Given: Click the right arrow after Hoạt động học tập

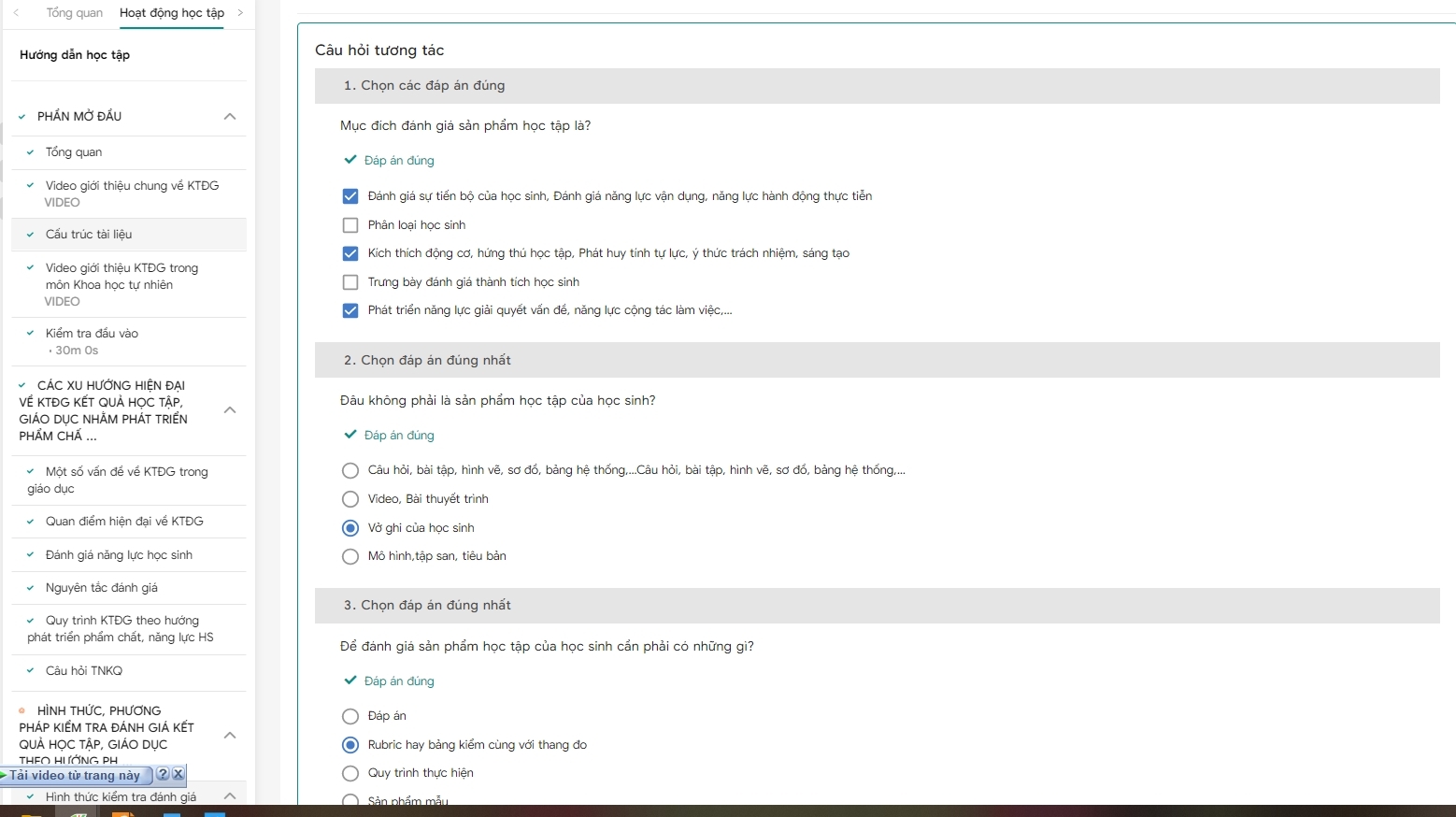Looking at the screenshot, I should pos(240,13).
